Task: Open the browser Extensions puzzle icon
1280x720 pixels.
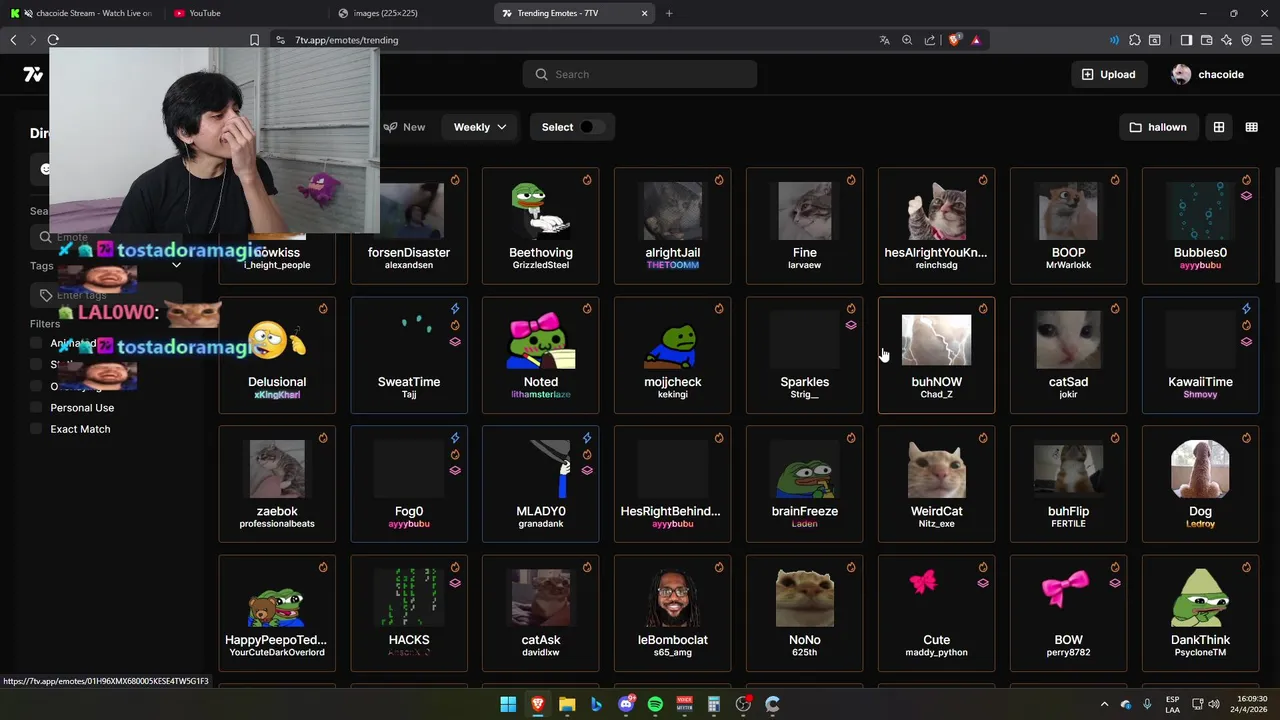Action: (x=1135, y=40)
